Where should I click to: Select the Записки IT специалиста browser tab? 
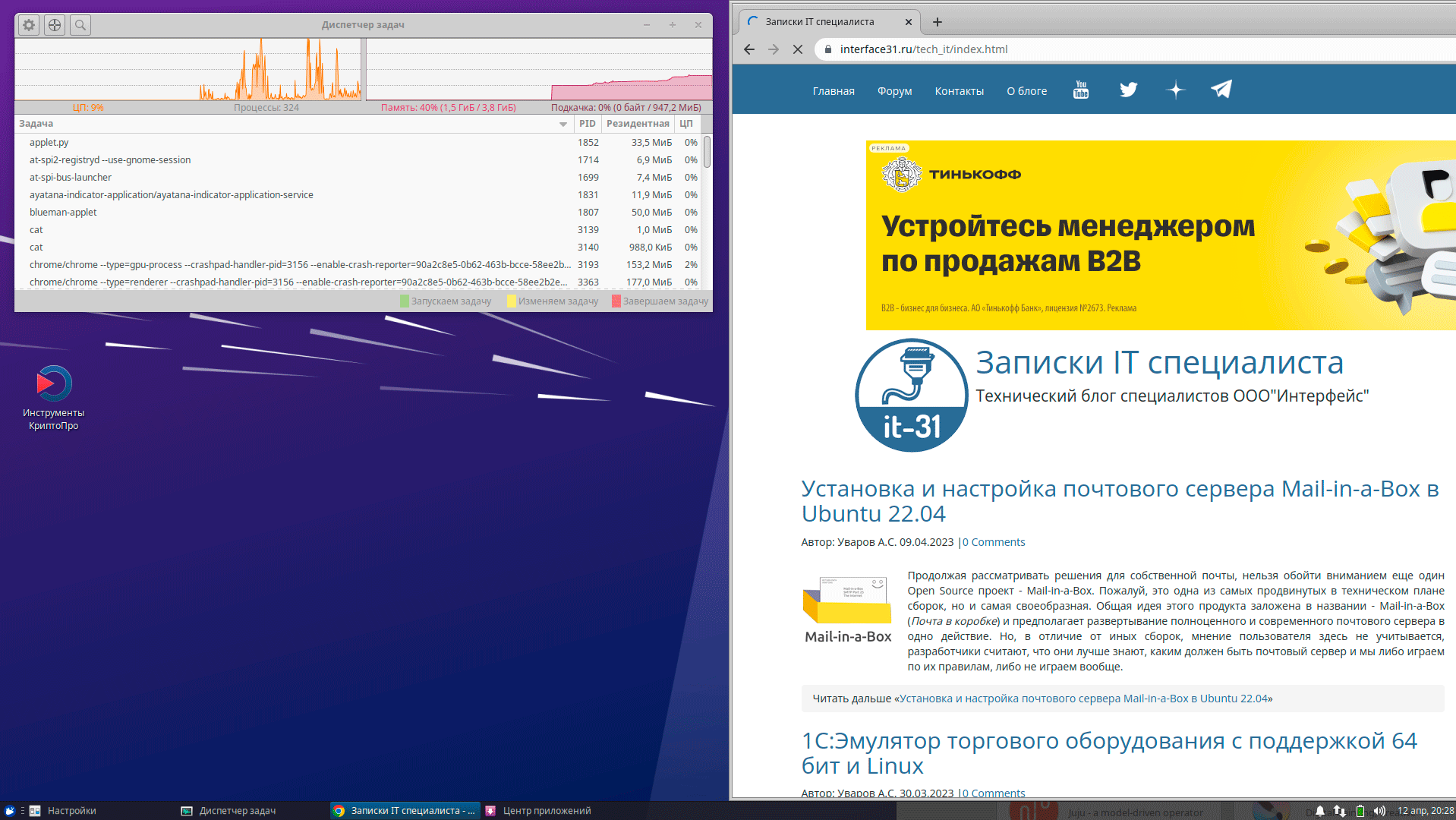(829, 22)
